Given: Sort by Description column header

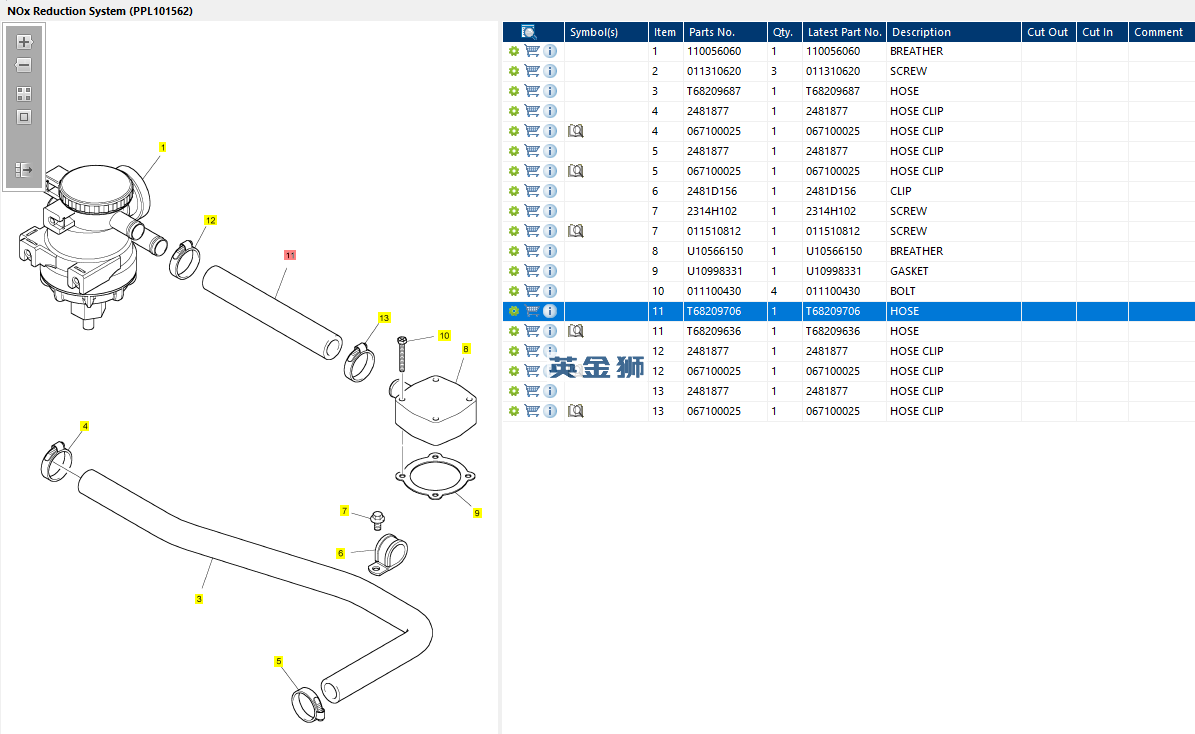Looking at the screenshot, I should tap(953, 32).
